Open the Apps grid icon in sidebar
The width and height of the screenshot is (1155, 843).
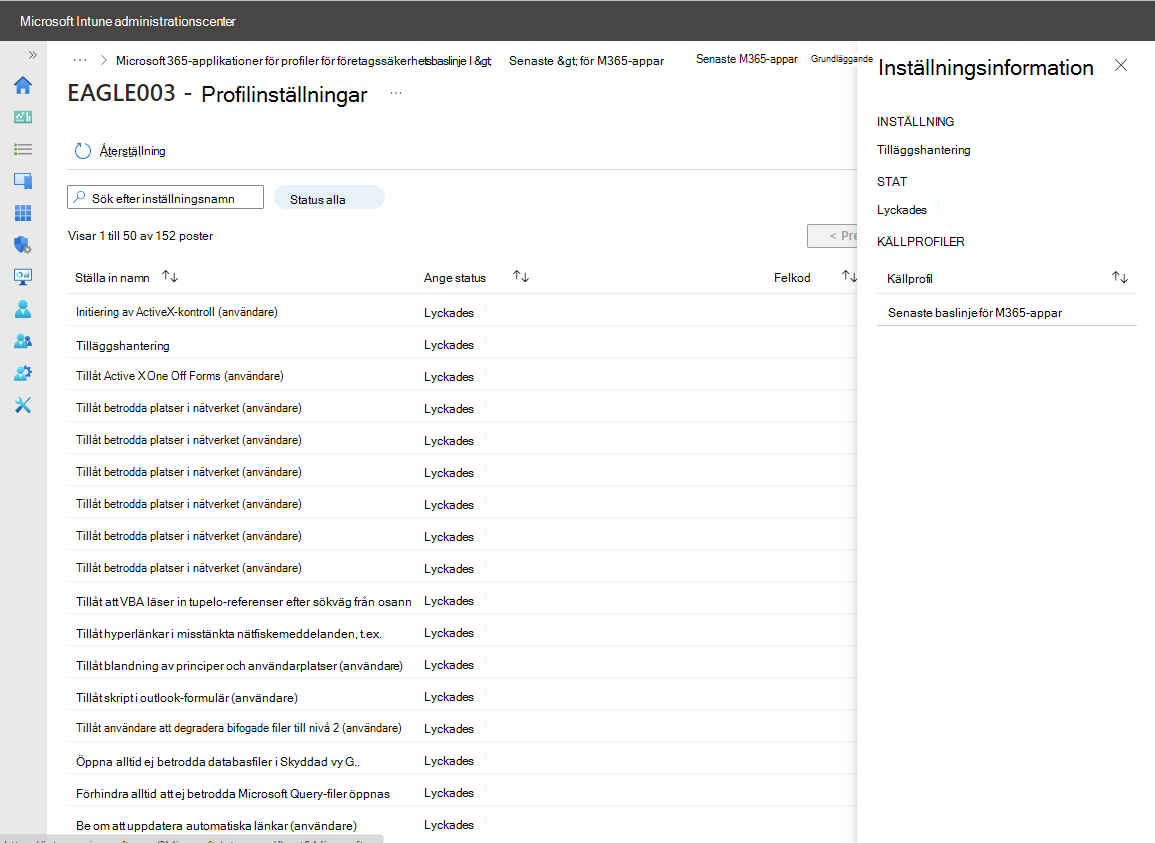[23, 213]
